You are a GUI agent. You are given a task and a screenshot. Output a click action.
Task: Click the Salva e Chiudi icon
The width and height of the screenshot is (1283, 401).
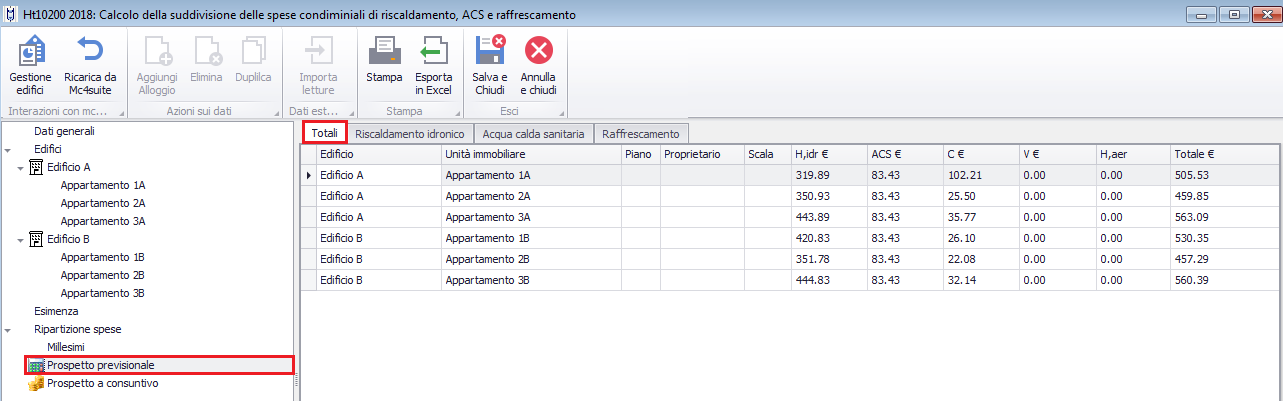coord(490,52)
